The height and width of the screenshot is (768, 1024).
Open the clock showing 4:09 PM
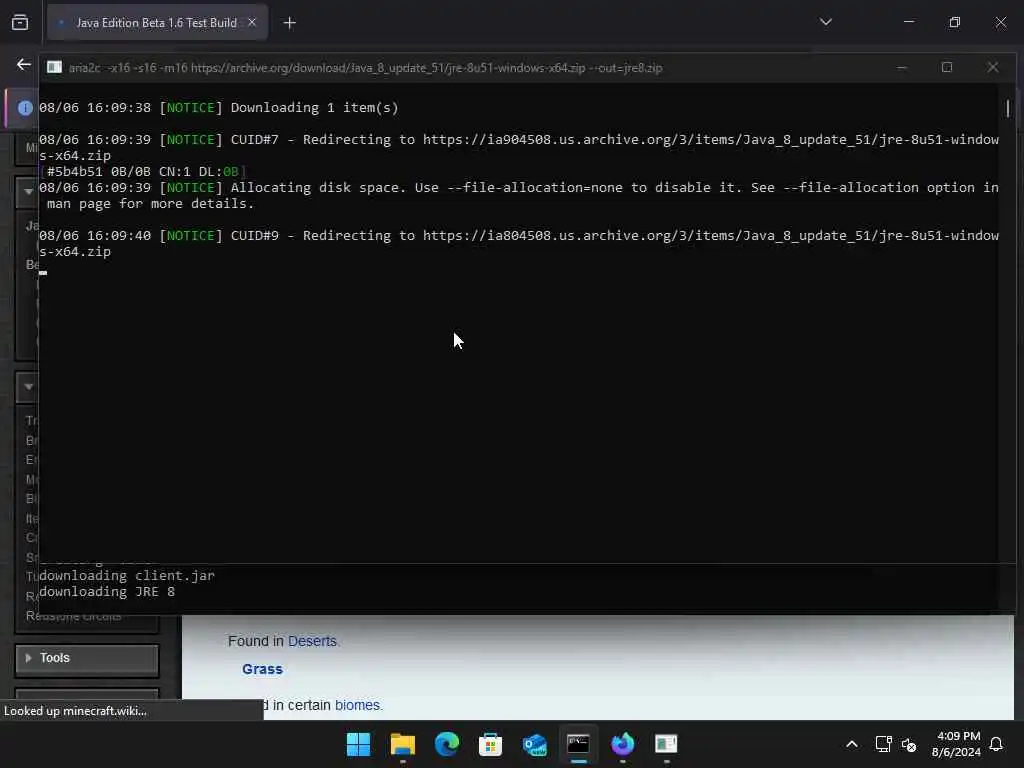coord(956,744)
